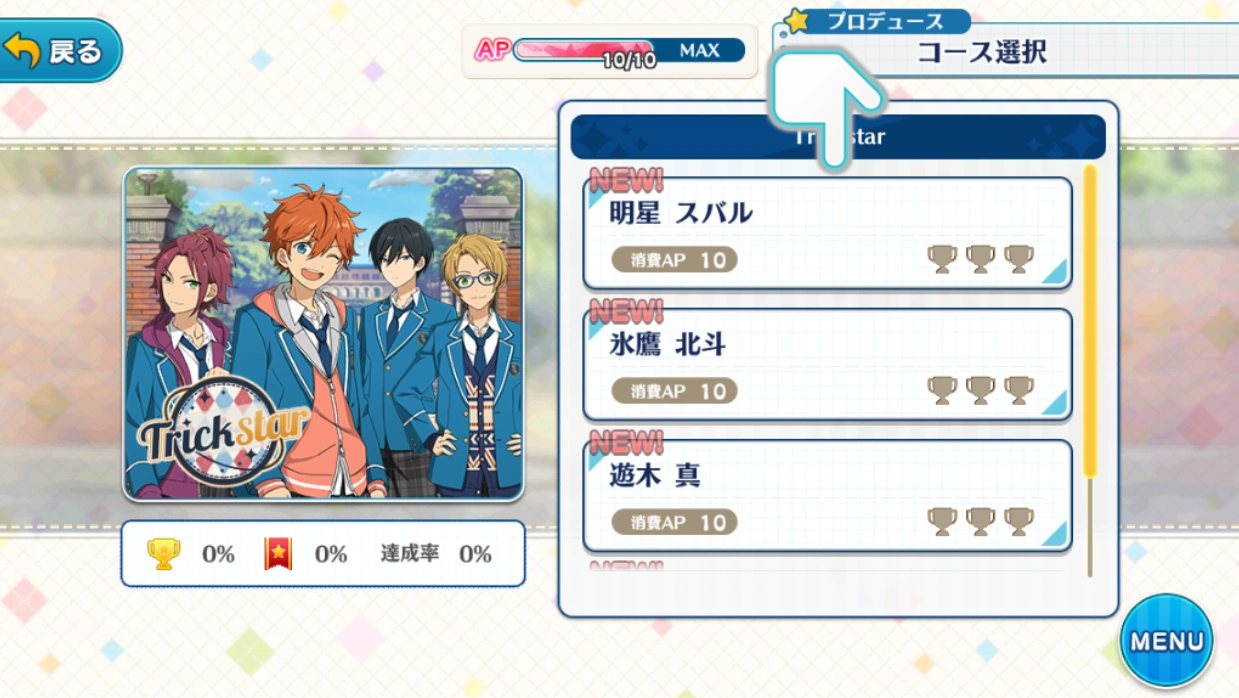1239x698 pixels.
Task: Click 消費AP 10 badge for 明星 スバル
Action: tap(674, 260)
